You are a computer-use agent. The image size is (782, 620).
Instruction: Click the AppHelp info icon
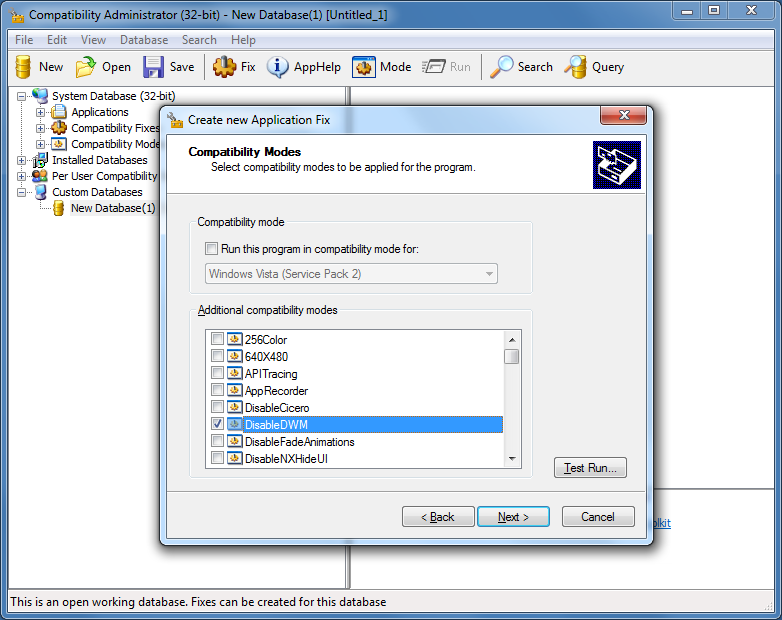277,67
